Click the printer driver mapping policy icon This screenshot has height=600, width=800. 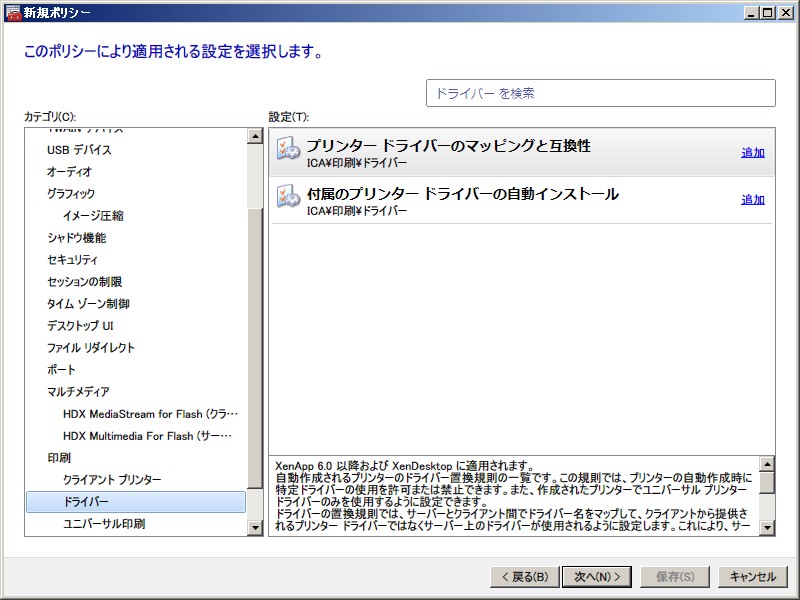coord(288,151)
